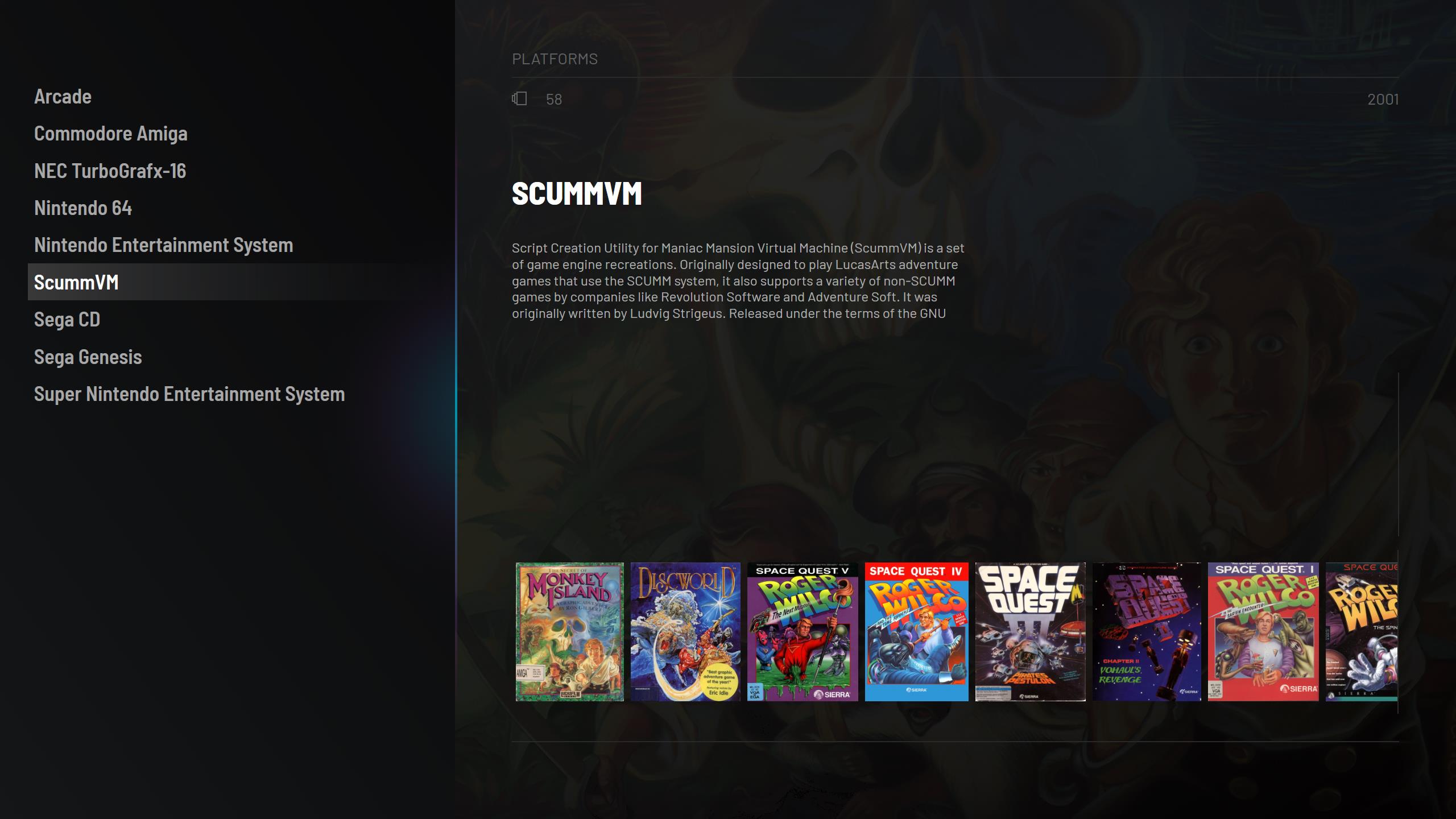The width and height of the screenshot is (1456, 819).
Task: Choose NEC TurboGrafx-16 from the list
Action: pyautogui.click(x=110, y=171)
